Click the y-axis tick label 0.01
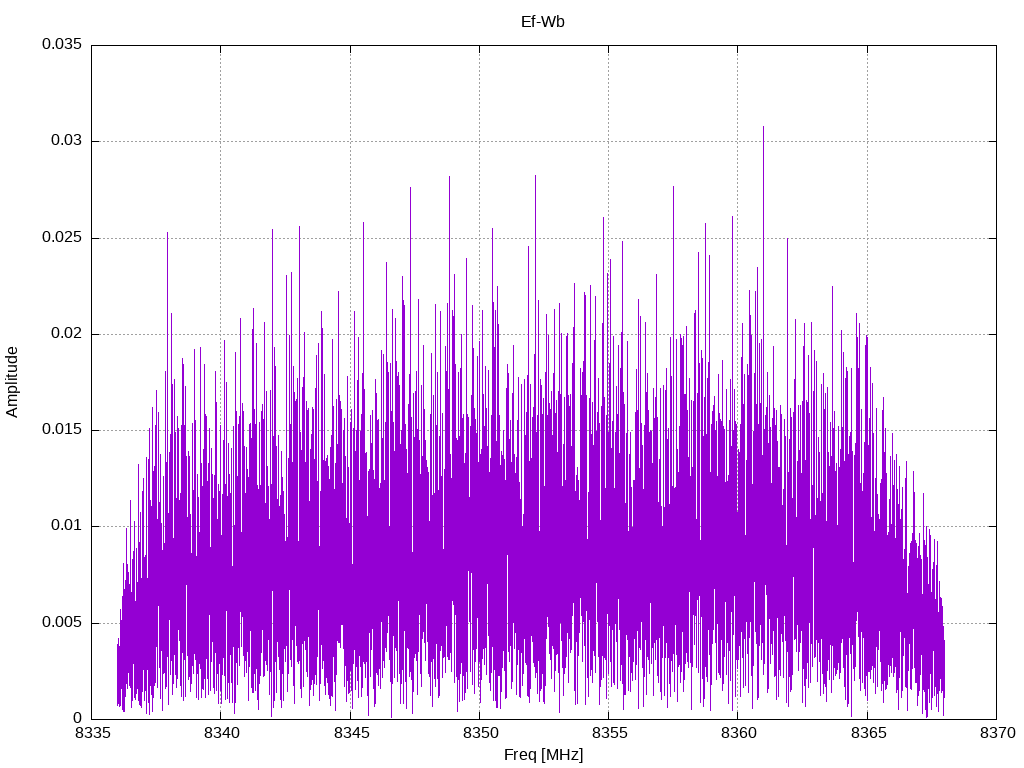 (67, 525)
